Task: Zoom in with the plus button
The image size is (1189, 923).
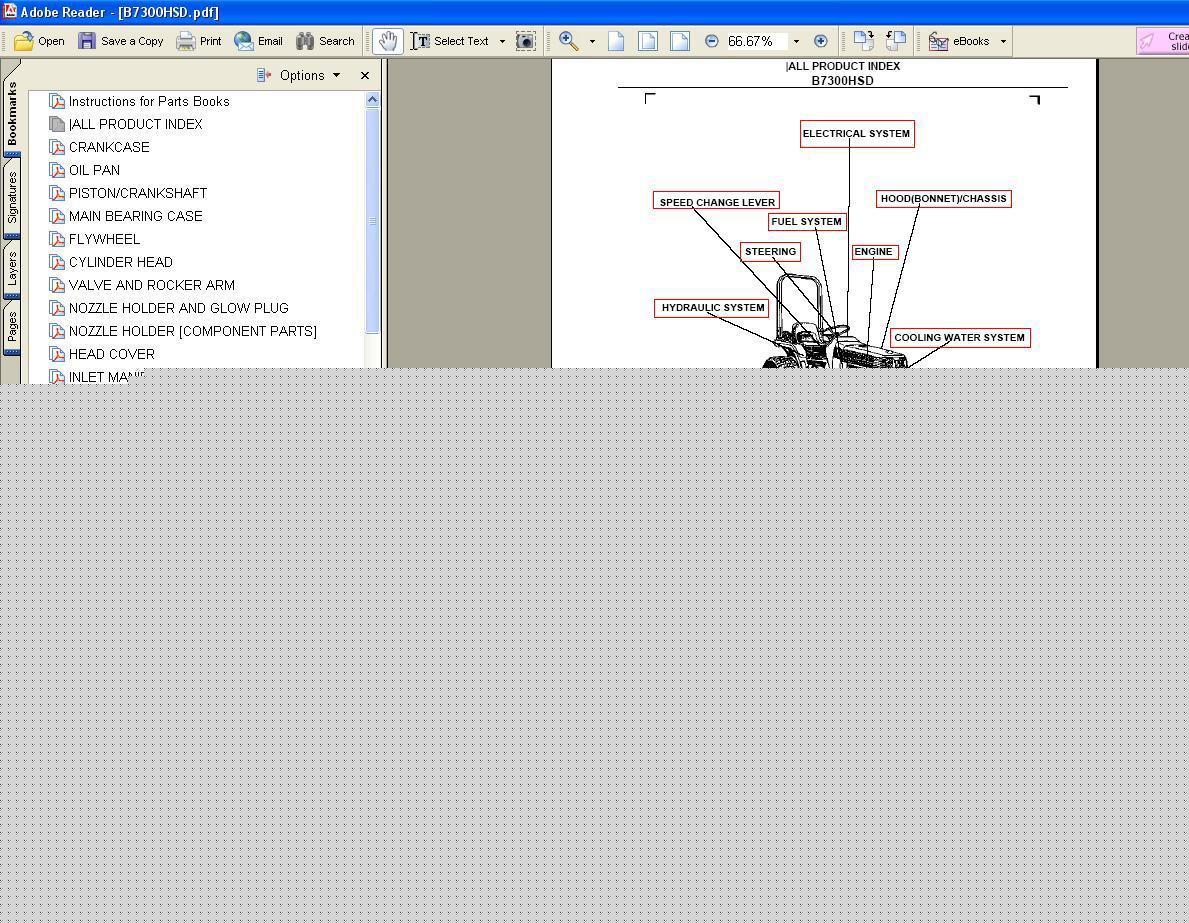Action: coord(820,41)
